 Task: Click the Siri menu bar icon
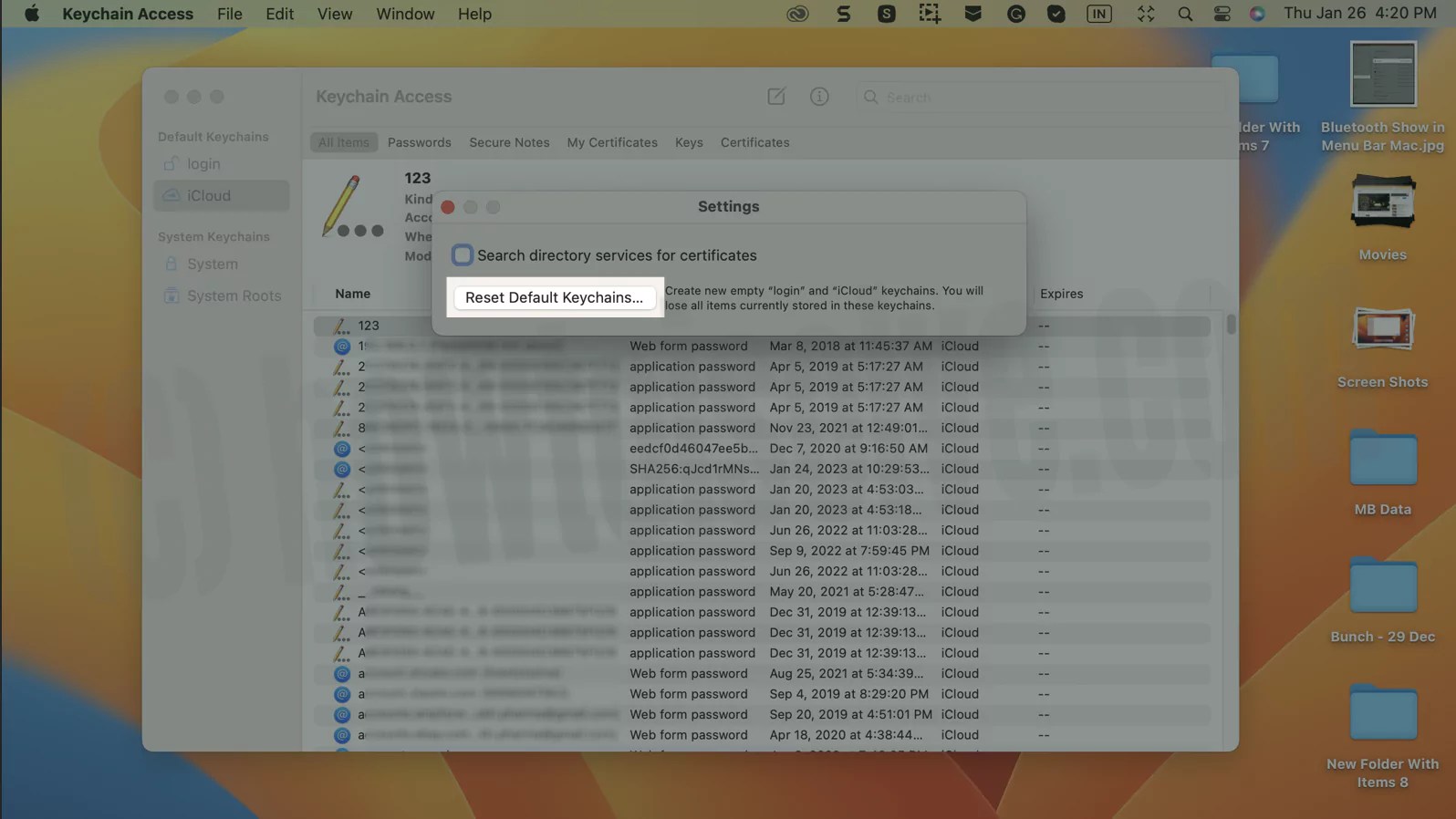(1257, 14)
